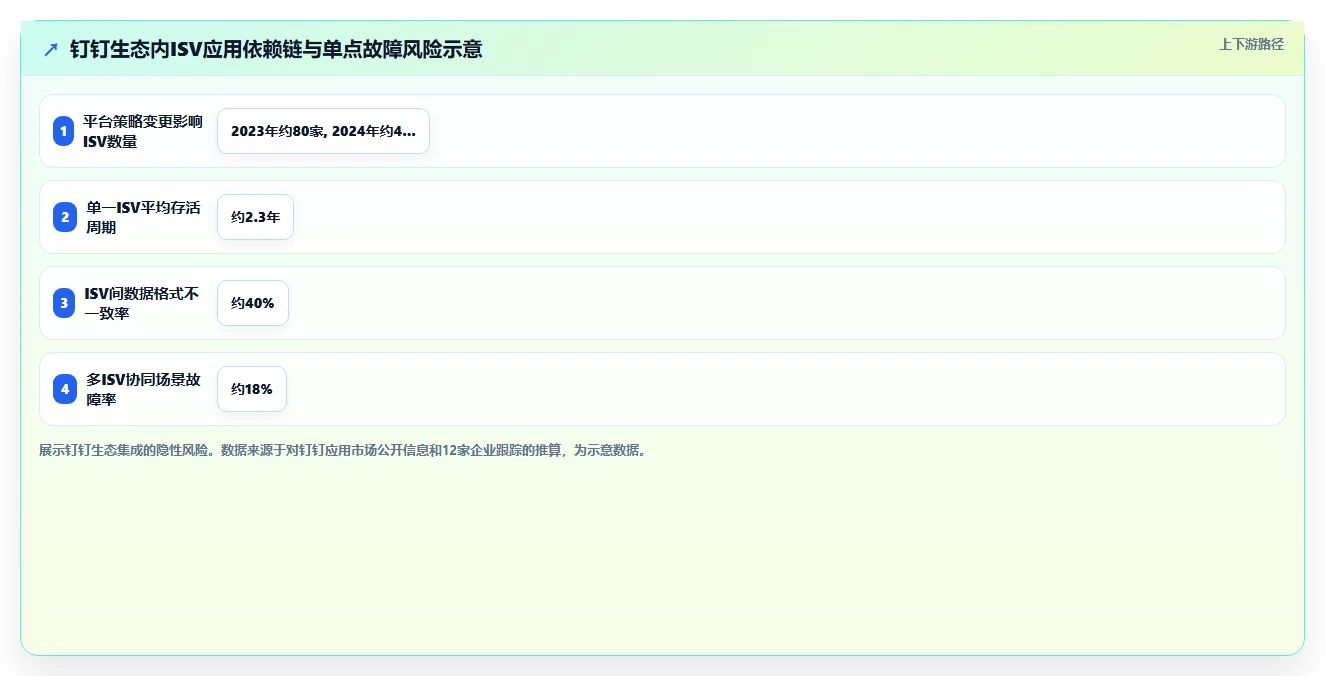Click the 平台策略变更影响ISV数量 label

point(143,131)
